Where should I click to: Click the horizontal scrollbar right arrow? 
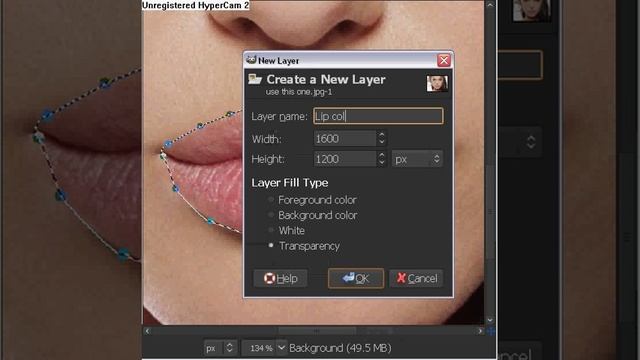tap(480, 331)
